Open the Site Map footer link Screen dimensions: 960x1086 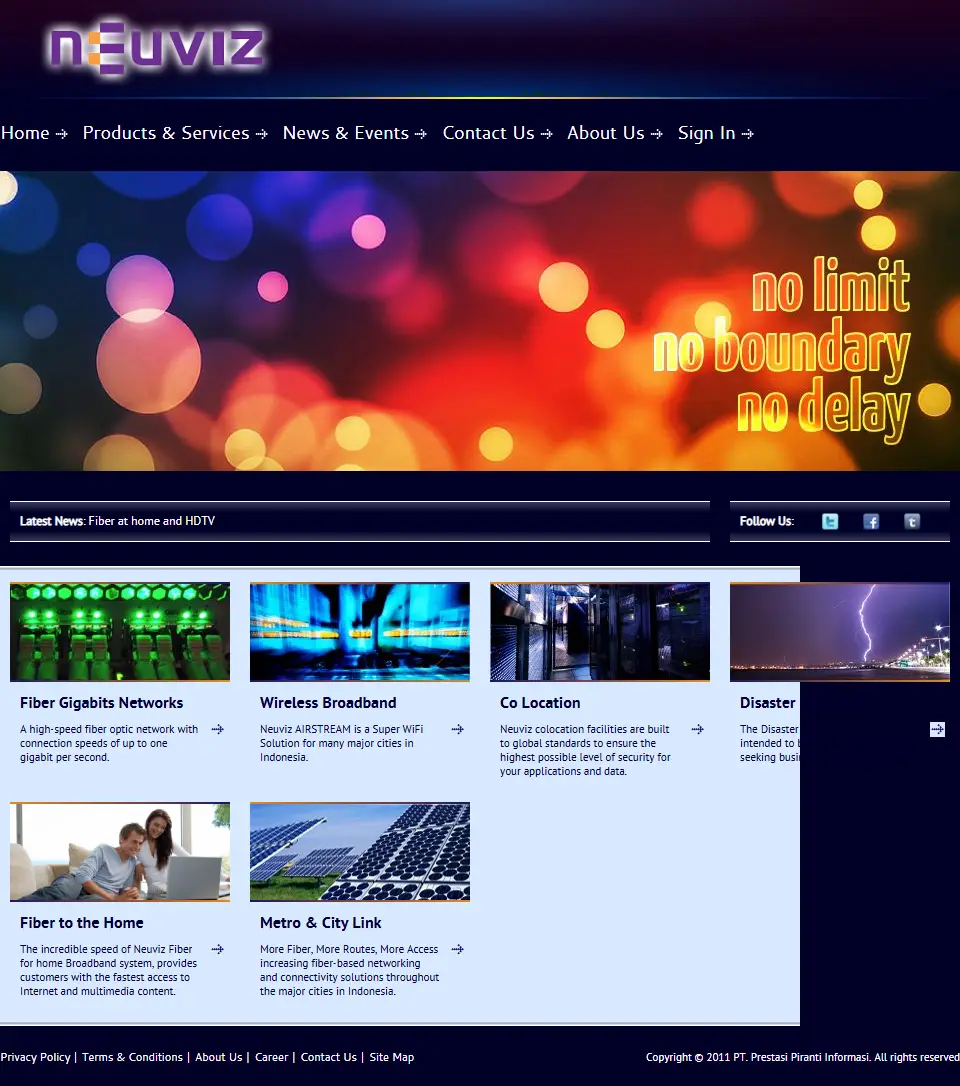(x=391, y=1057)
